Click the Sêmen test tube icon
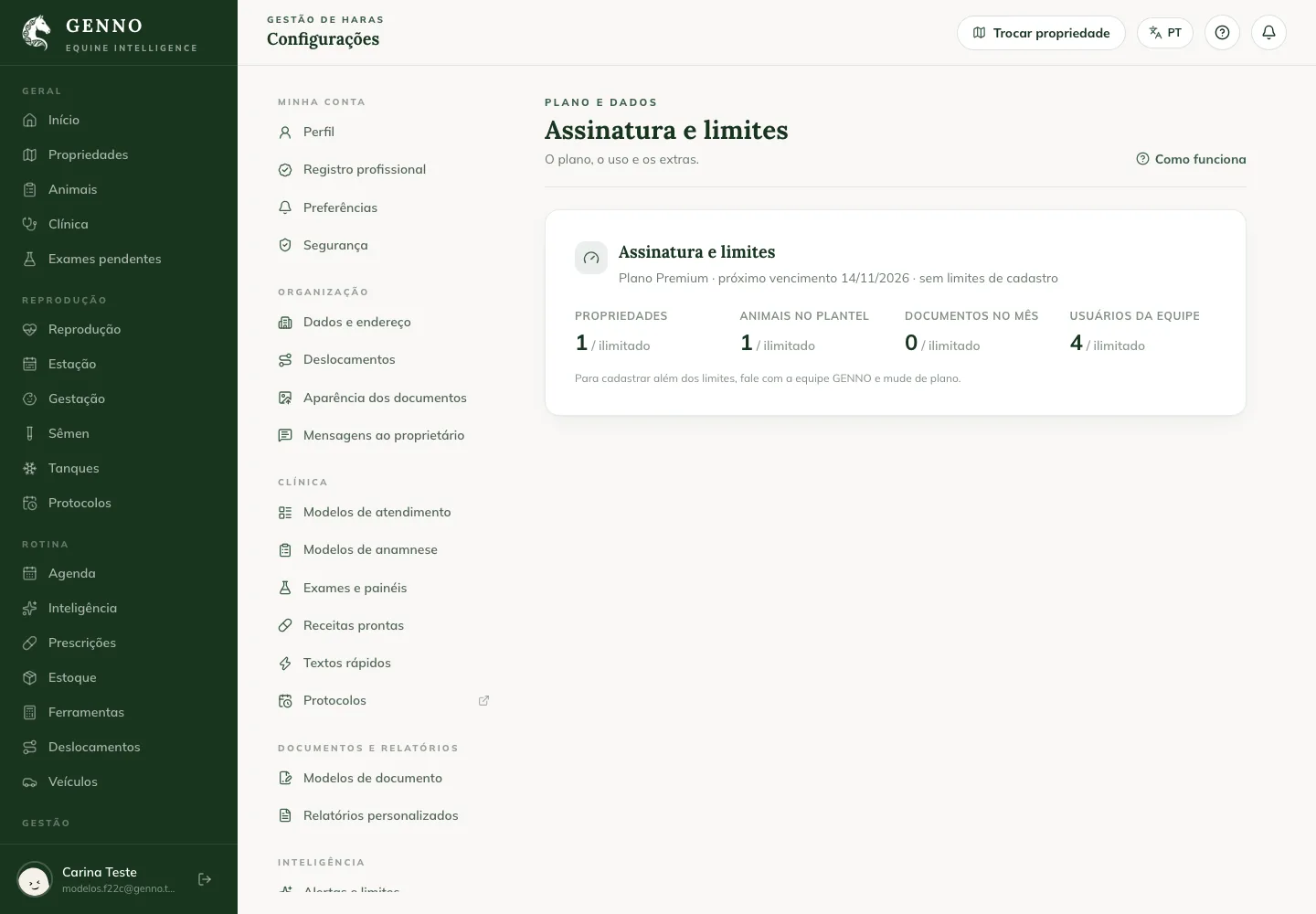Image resolution: width=1316 pixels, height=914 pixels. point(30,433)
